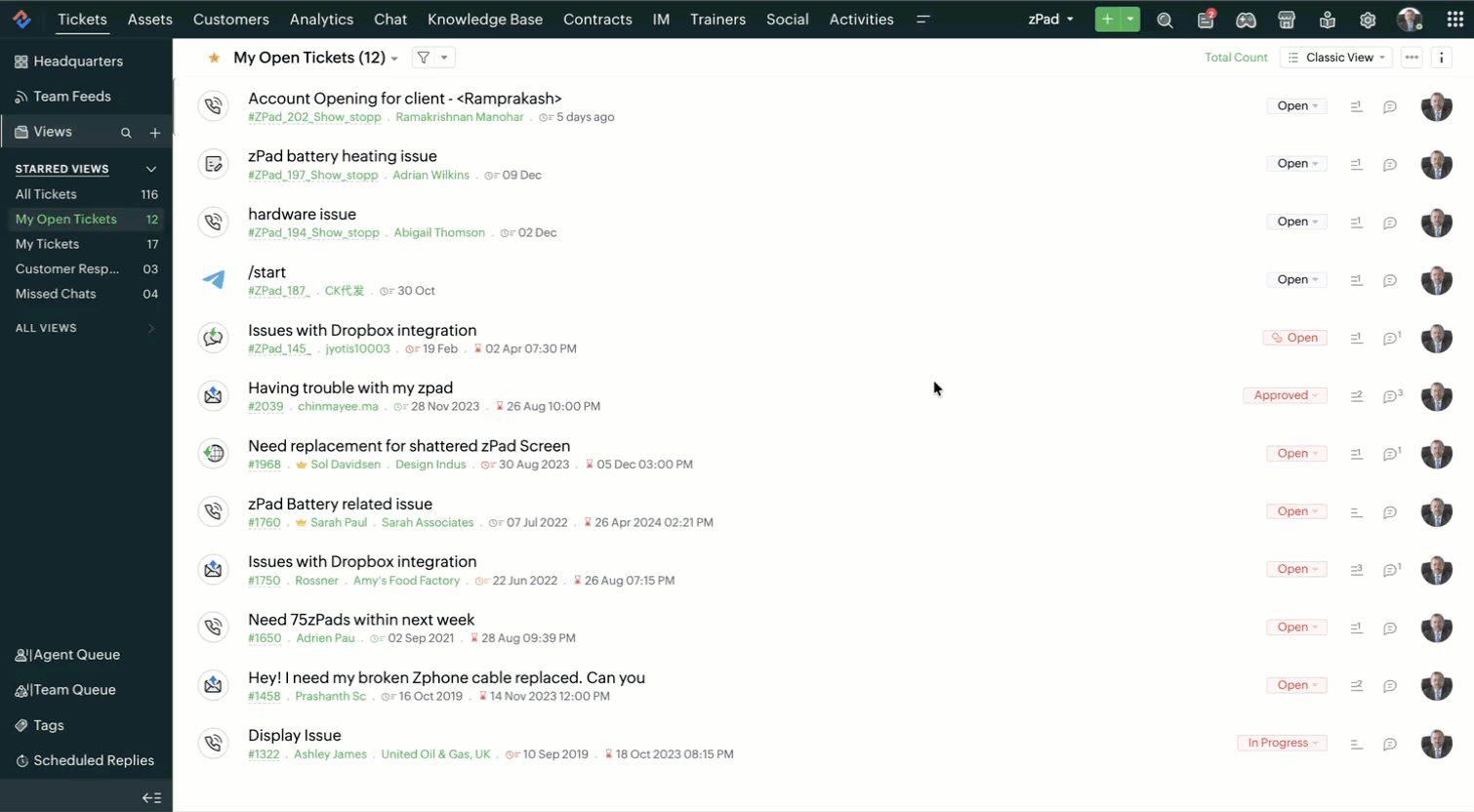Click phone channel icon for hardware issue
The image size is (1474, 812).
[213, 222]
